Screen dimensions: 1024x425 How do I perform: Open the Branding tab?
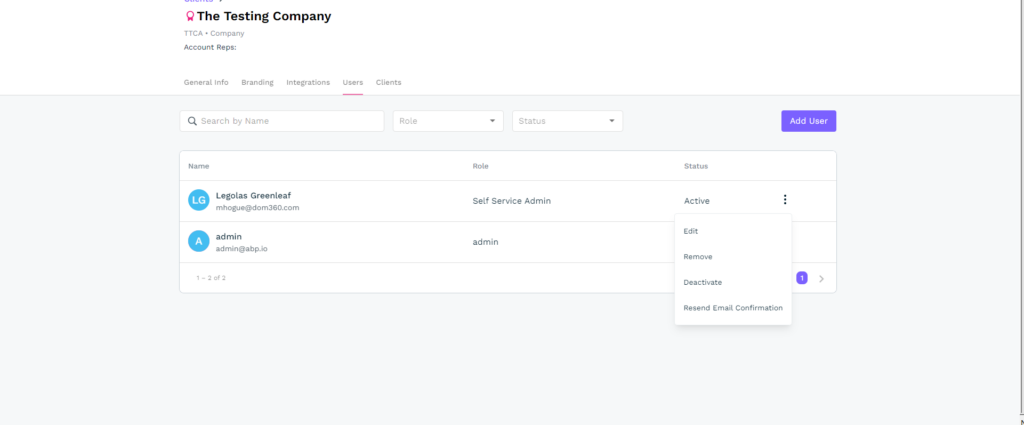(257, 82)
